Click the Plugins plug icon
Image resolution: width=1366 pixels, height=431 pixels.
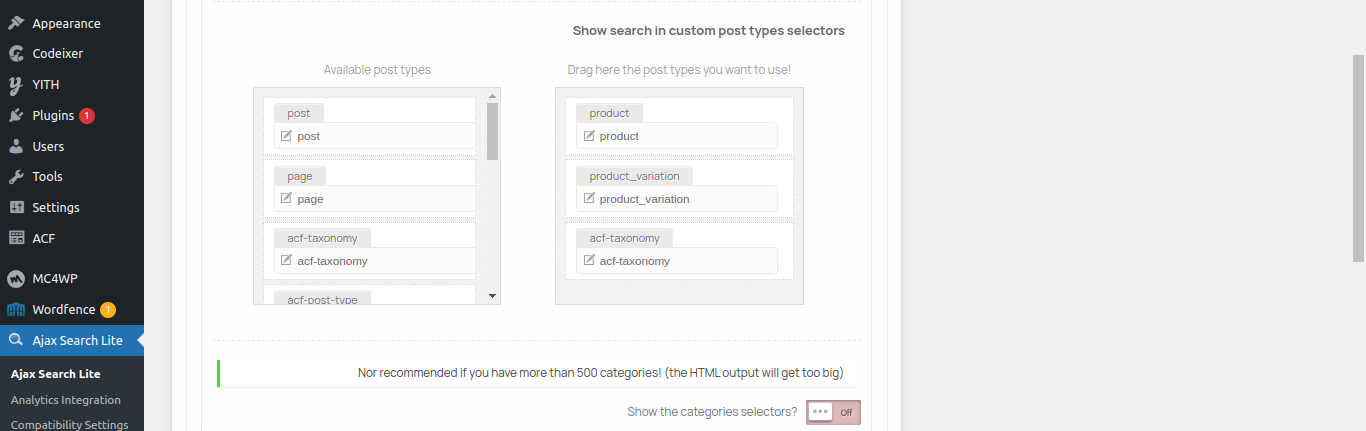coord(16,116)
